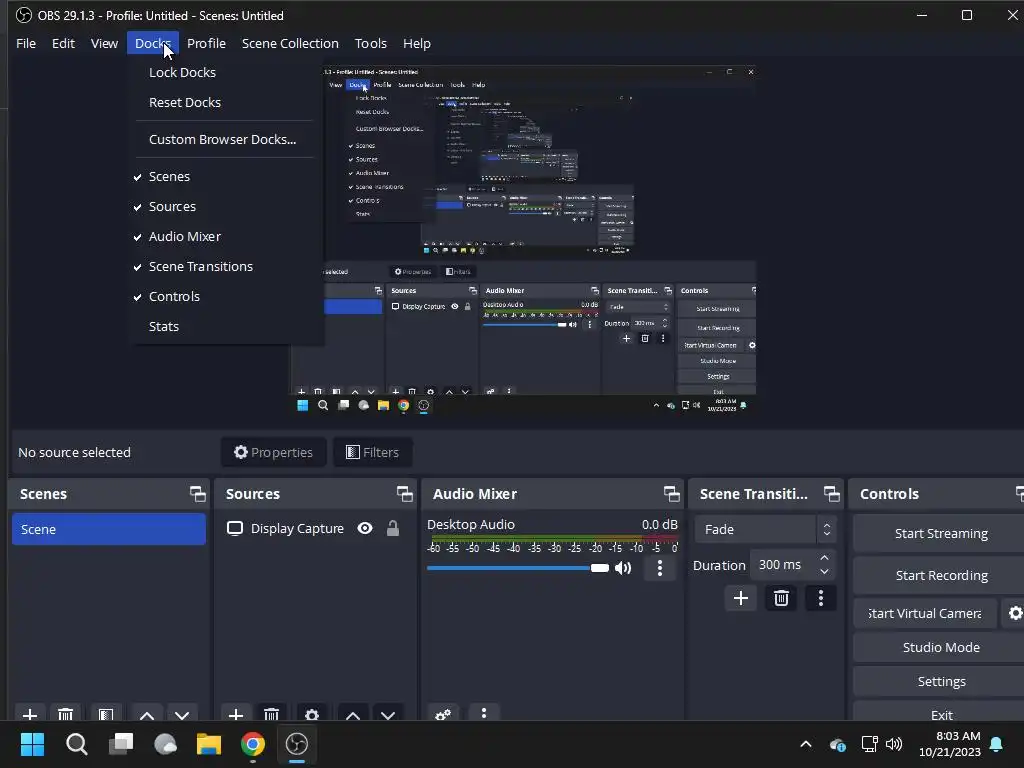
Task: Float the Sources dock icon
Action: tap(405, 494)
